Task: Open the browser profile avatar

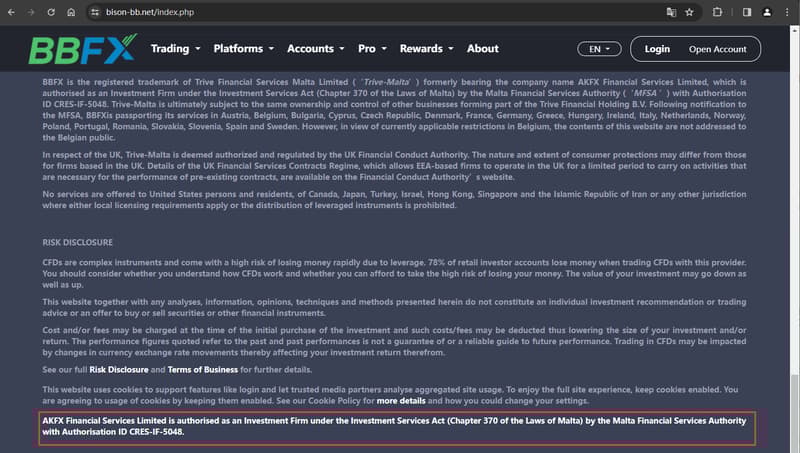Action: 767,12
